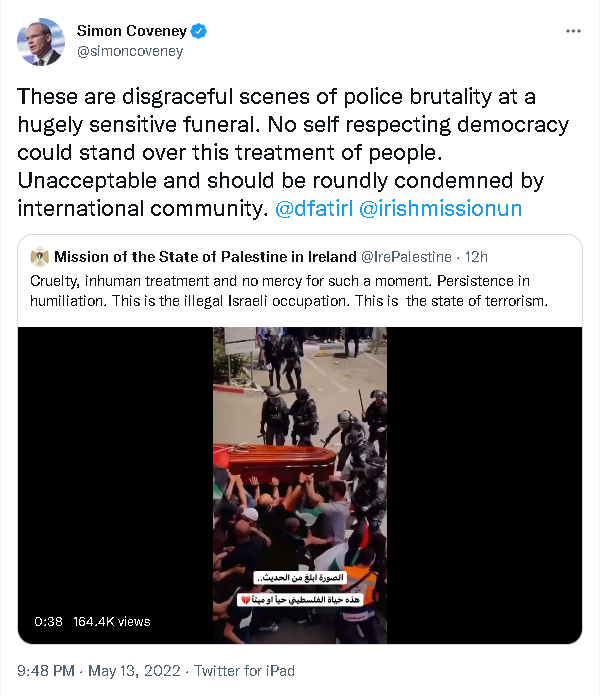
Task: Open Simon Coveney's profile avatar
Action: [41, 42]
